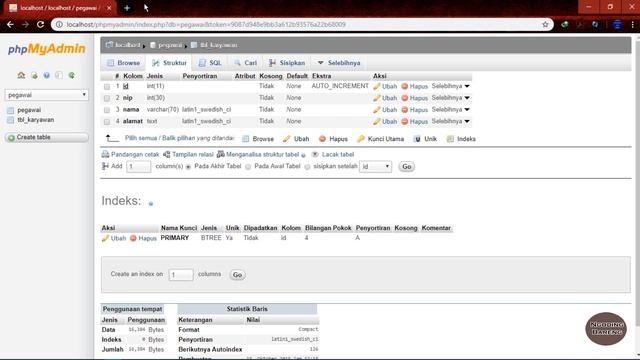Click the Lacak tabel eye icon
Screen dimensions: 640x360
click(x=315, y=154)
